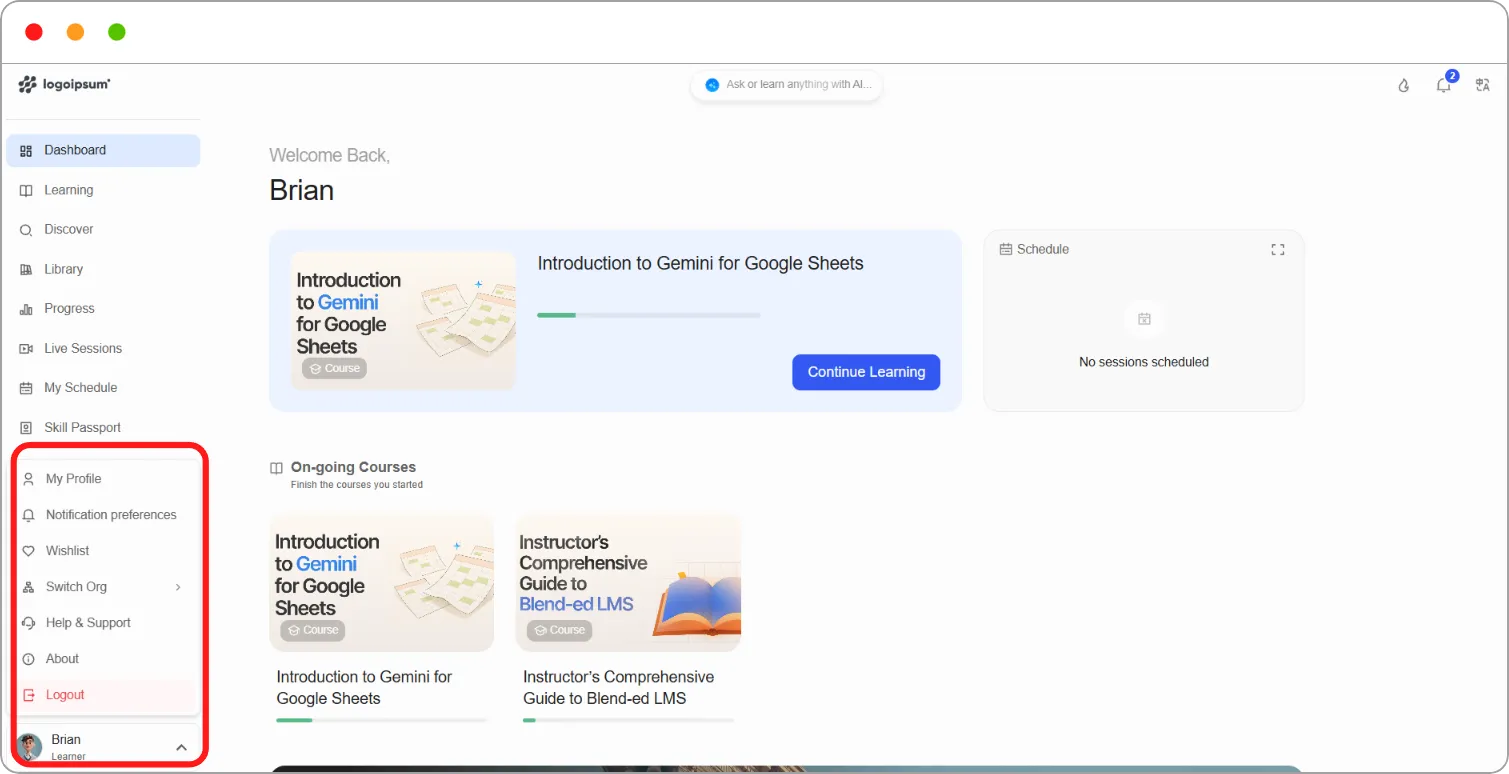Screen dimensions: 1509x774
Task: Open Discover page
Action: pyautogui.click(x=103, y=229)
